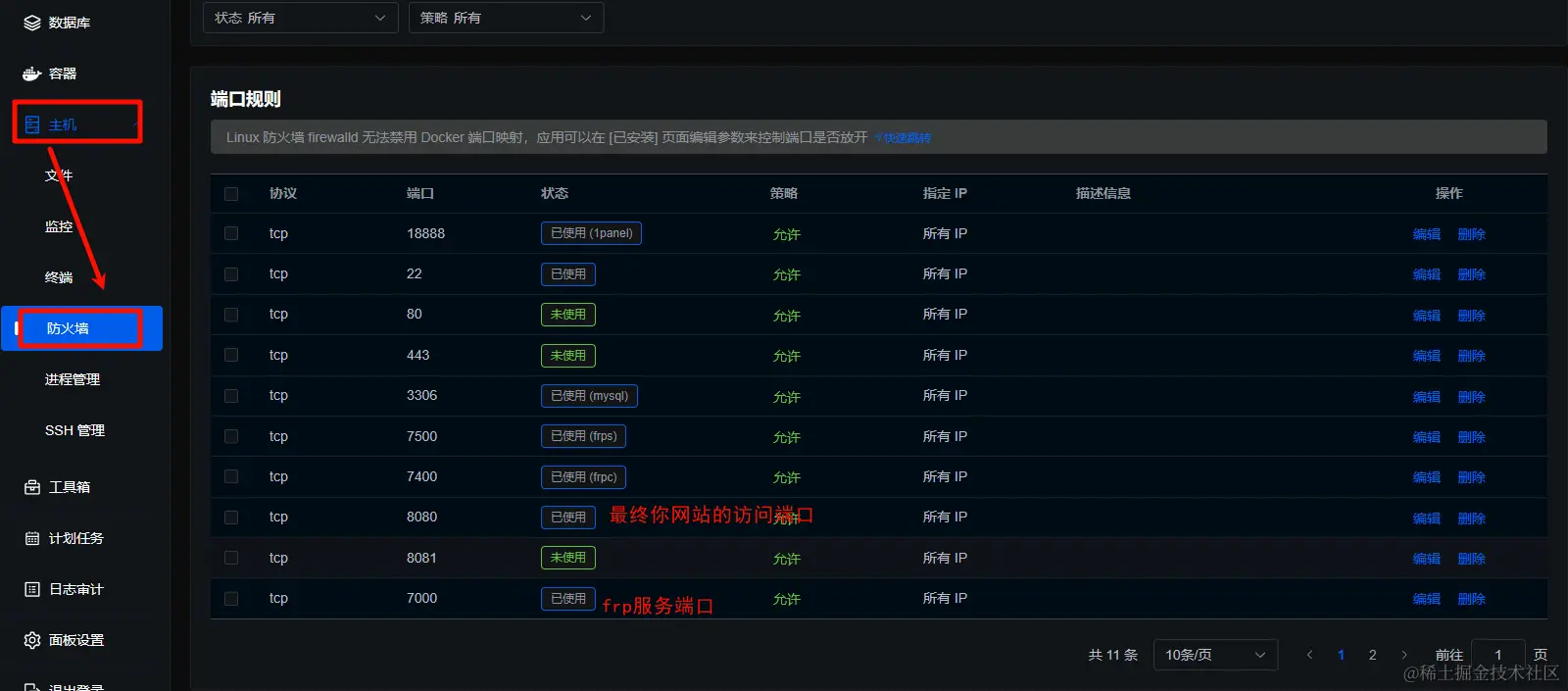Screen dimensions: 1568x691
Task: Click the 未使用 tag for port 8081
Action: point(568,558)
